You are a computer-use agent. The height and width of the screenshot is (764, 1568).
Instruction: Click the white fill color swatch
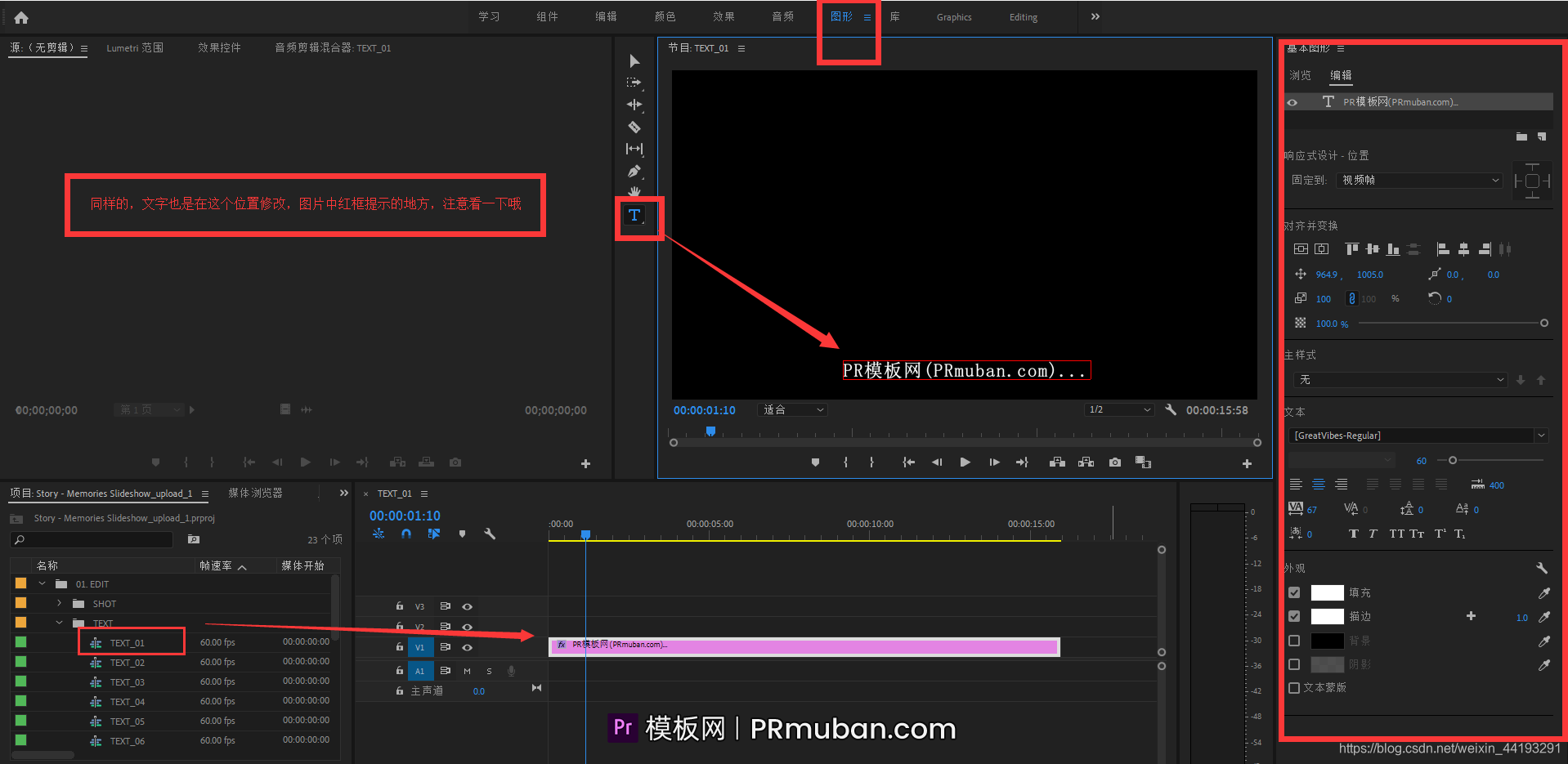click(1327, 592)
